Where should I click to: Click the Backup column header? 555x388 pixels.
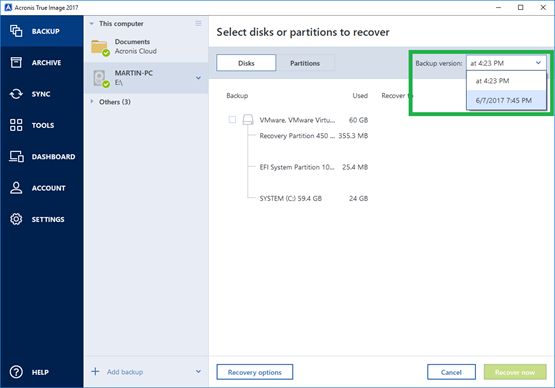(x=237, y=96)
